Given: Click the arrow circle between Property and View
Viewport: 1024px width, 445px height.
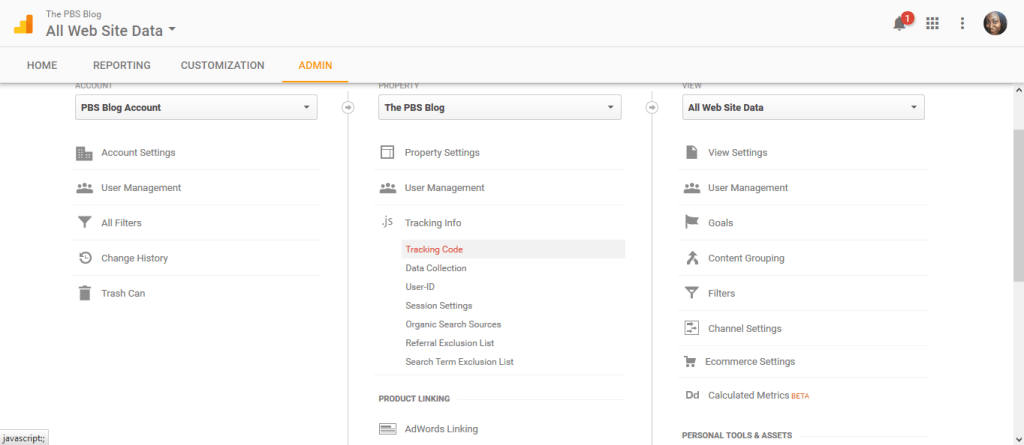Looking at the screenshot, I should pyautogui.click(x=652, y=107).
